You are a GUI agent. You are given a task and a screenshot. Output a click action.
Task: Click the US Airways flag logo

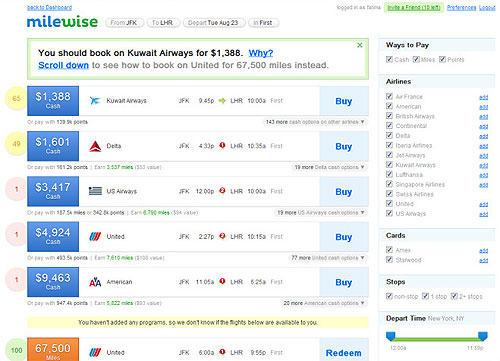click(95, 191)
